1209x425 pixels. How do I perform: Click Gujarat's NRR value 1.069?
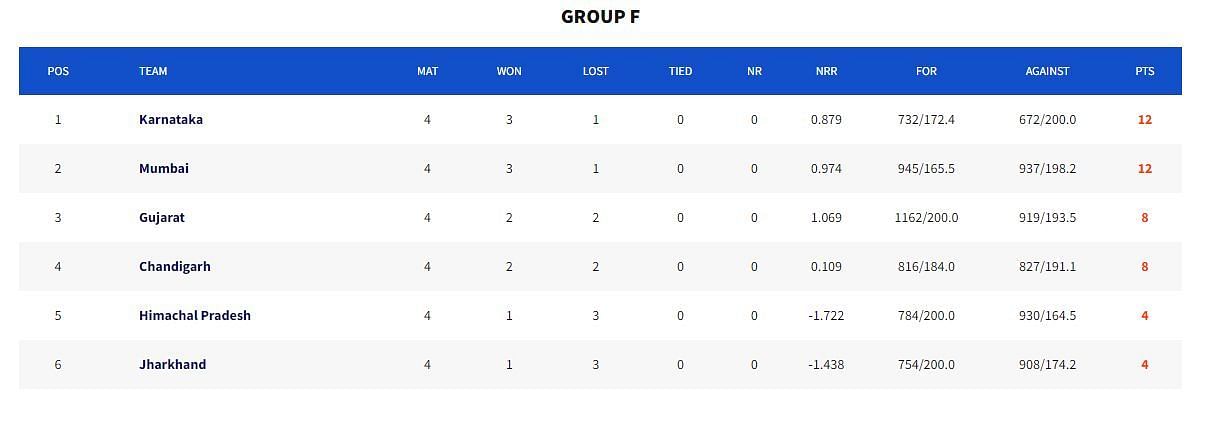(826, 217)
